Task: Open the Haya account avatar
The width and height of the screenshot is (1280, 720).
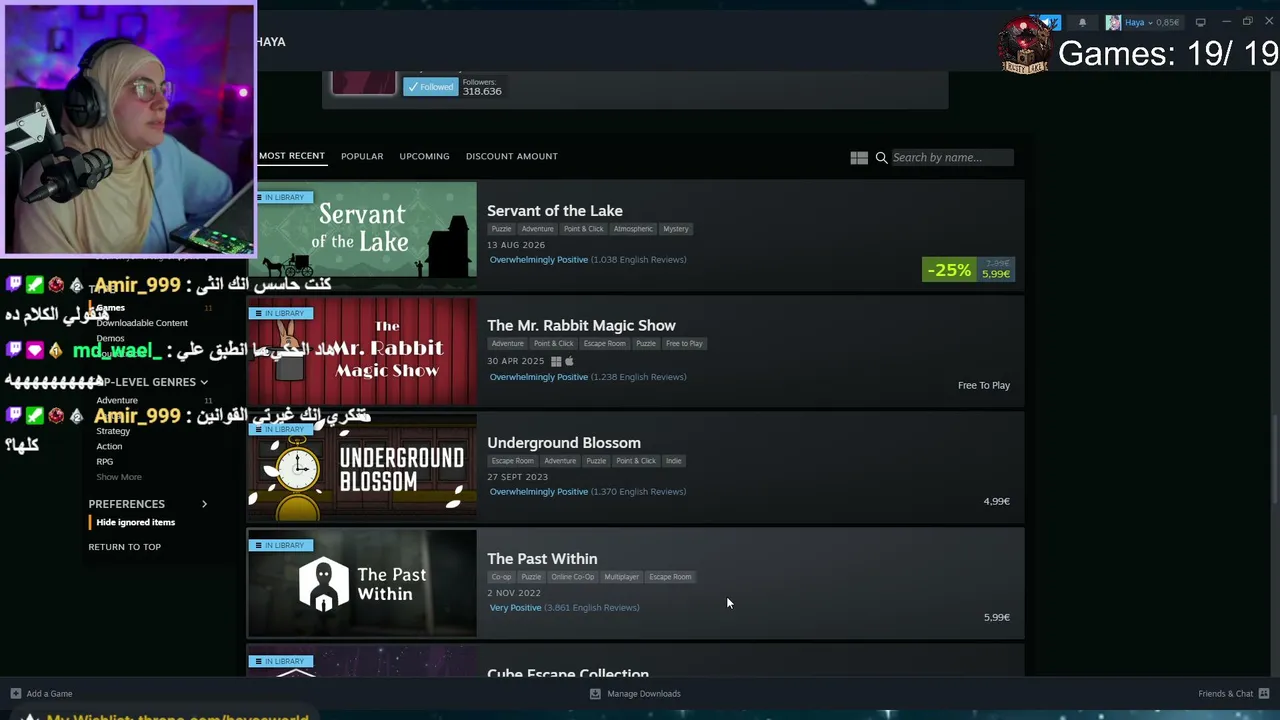Action: [x=1113, y=22]
